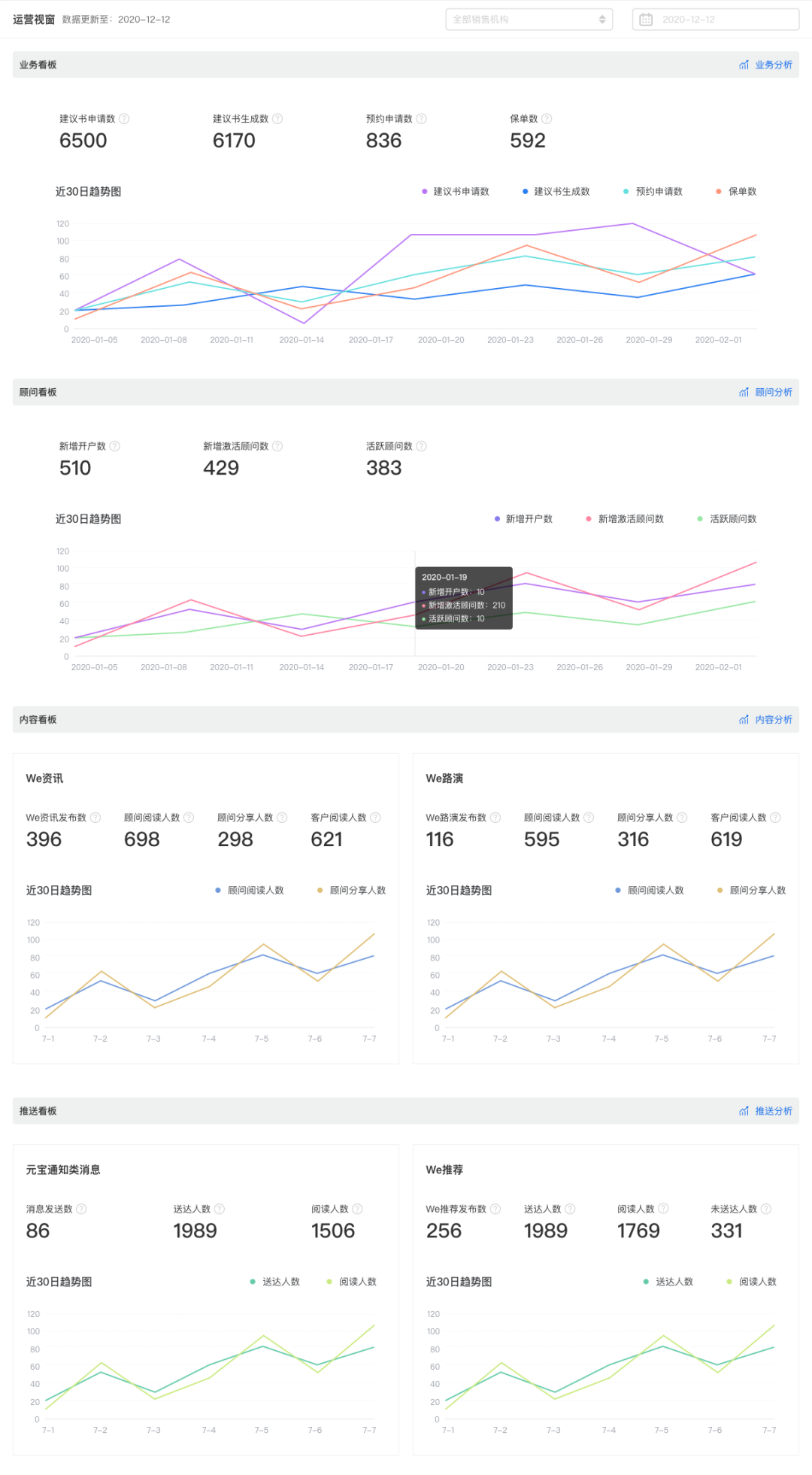Click help icon next to 保单数
Screen dimensions: 812x1475
547,119
